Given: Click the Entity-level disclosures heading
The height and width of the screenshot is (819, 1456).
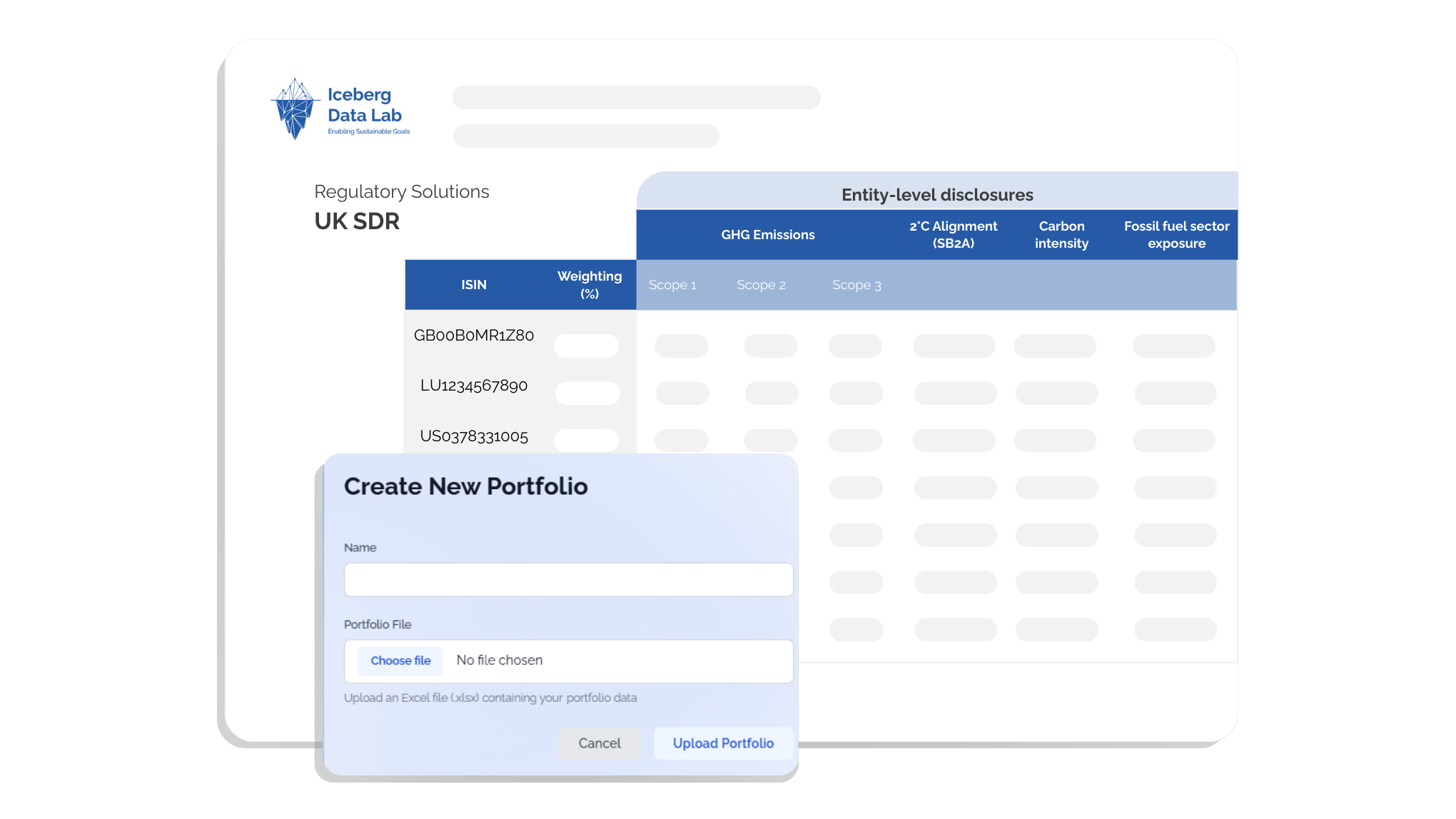Looking at the screenshot, I should (937, 195).
